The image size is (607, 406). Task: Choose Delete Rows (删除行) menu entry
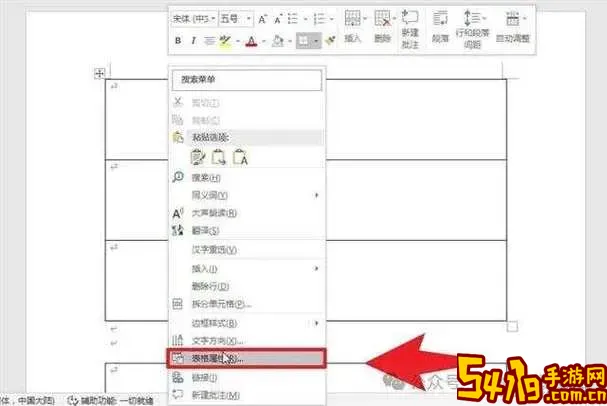[247, 286]
